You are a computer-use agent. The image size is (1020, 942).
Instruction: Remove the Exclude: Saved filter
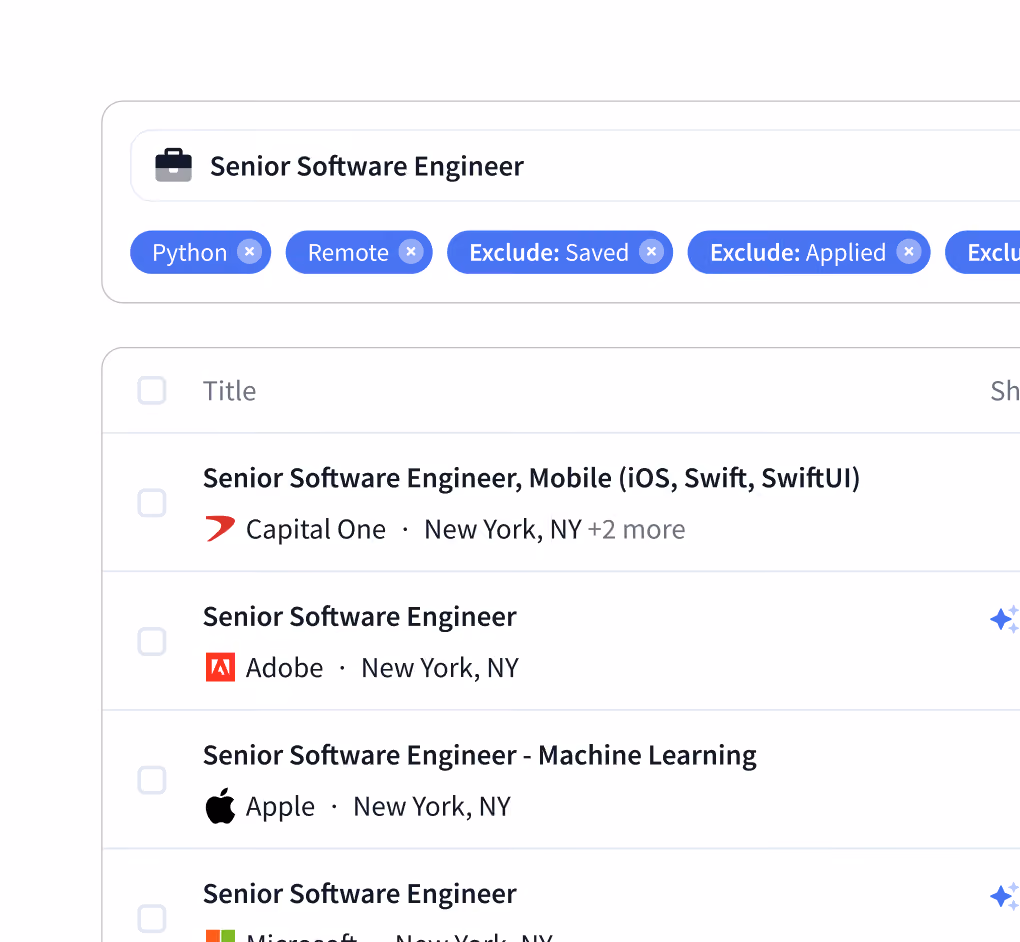[651, 252]
